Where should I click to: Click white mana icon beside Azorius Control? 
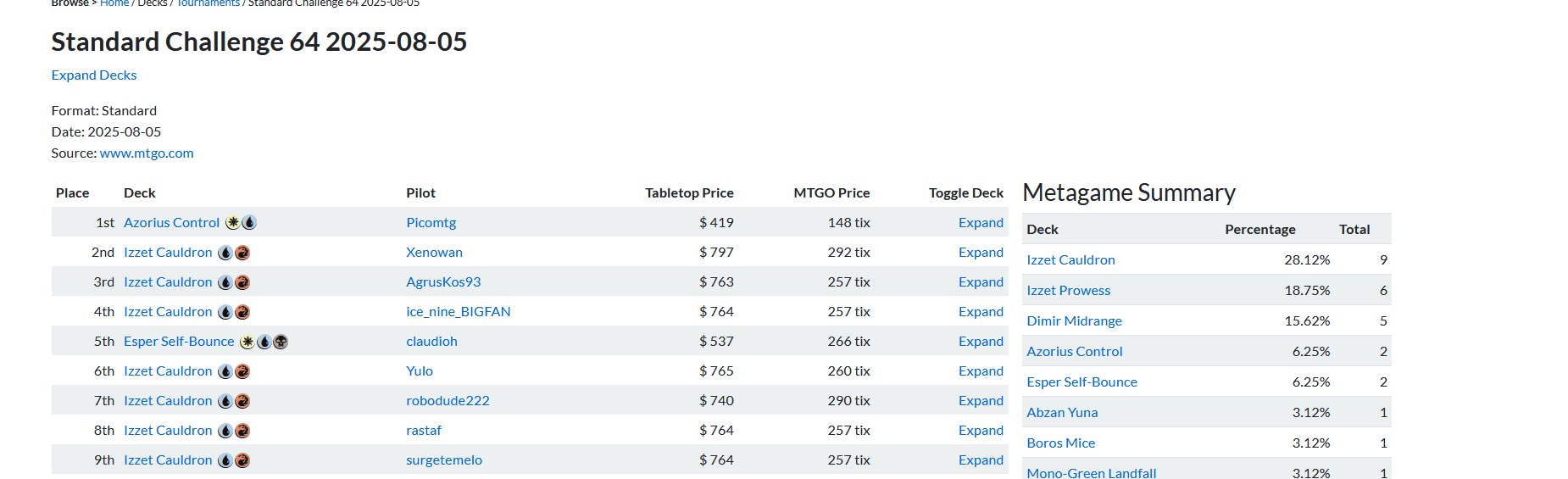coord(233,223)
